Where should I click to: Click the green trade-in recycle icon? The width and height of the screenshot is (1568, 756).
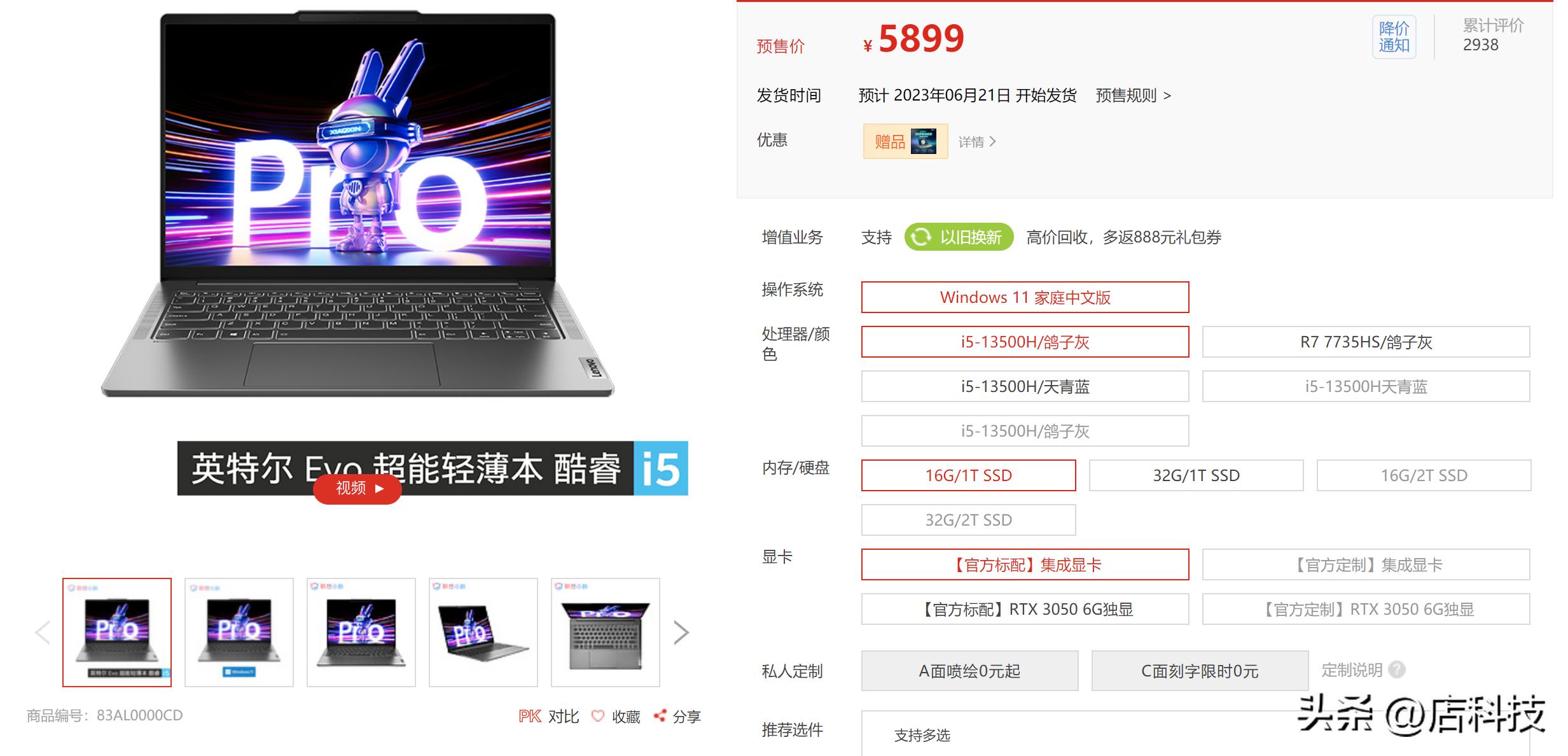[920, 237]
